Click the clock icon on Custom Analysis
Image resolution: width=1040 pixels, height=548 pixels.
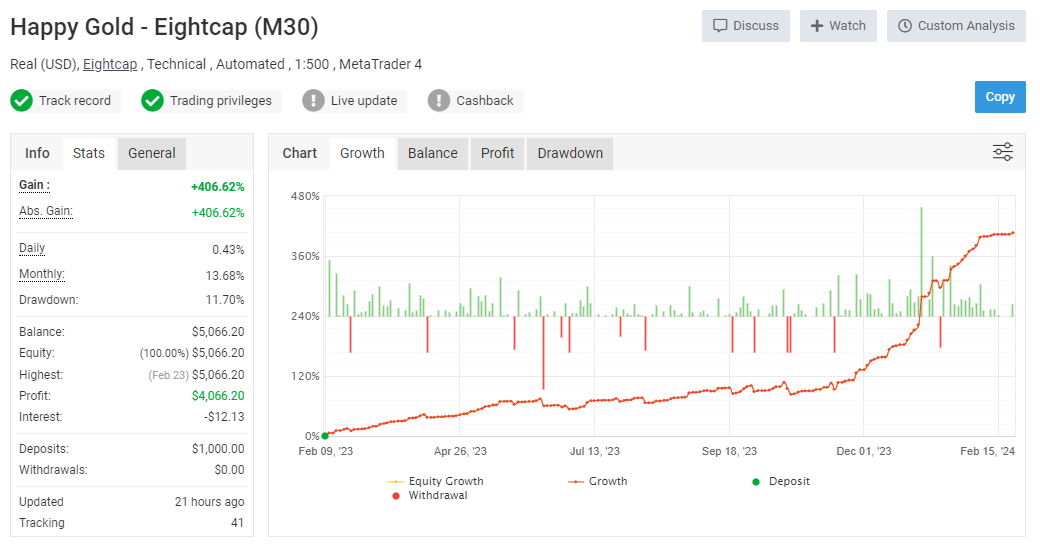[905, 26]
